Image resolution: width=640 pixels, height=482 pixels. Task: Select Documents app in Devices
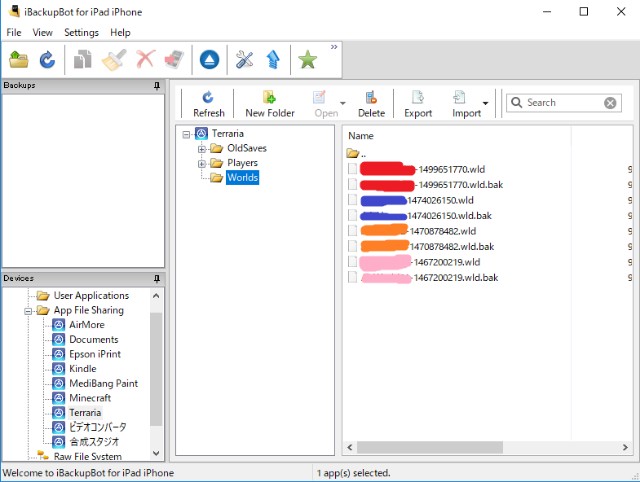tap(93, 340)
